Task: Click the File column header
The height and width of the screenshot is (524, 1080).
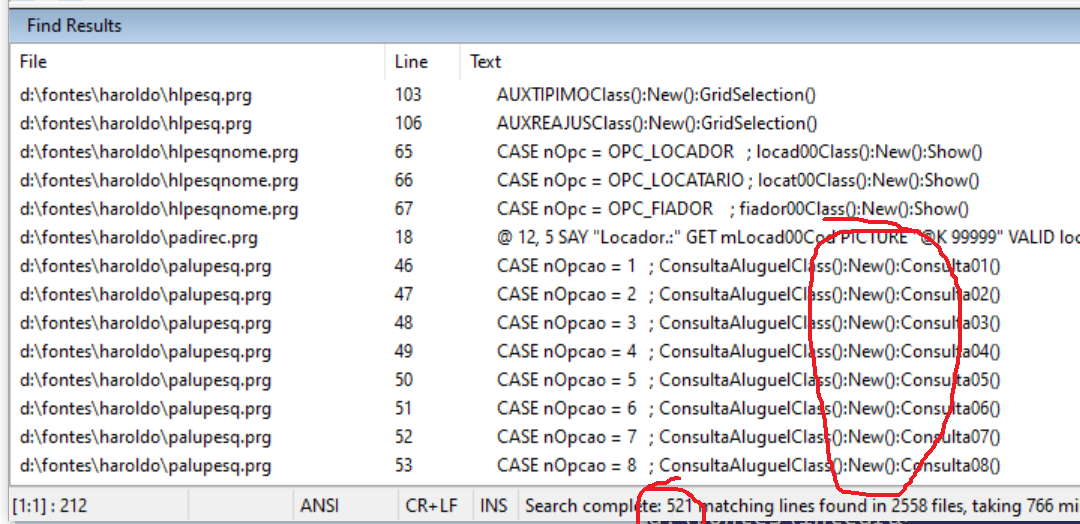Action: (x=33, y=62)
